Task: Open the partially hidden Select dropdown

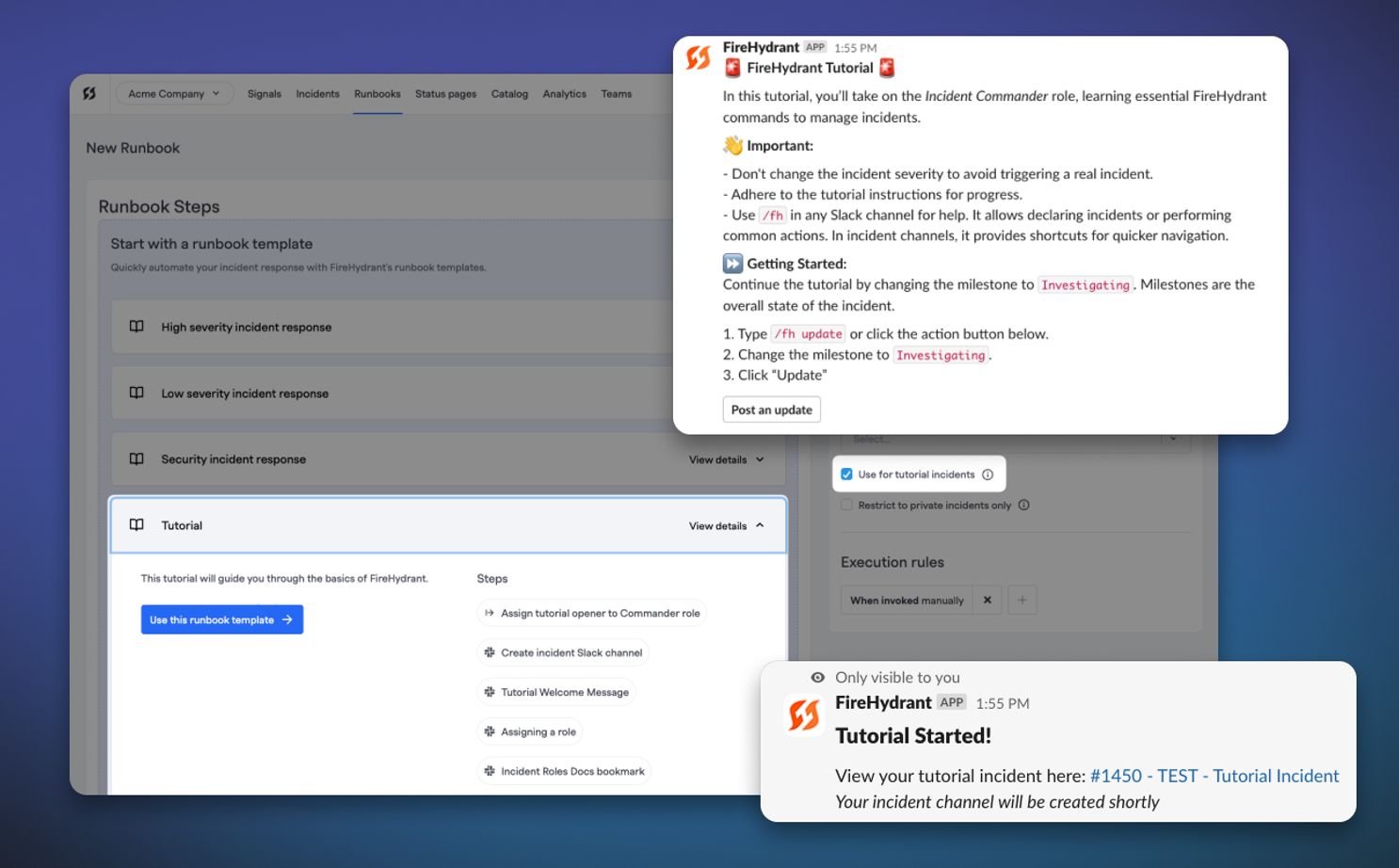Action: pos(1015,441)
